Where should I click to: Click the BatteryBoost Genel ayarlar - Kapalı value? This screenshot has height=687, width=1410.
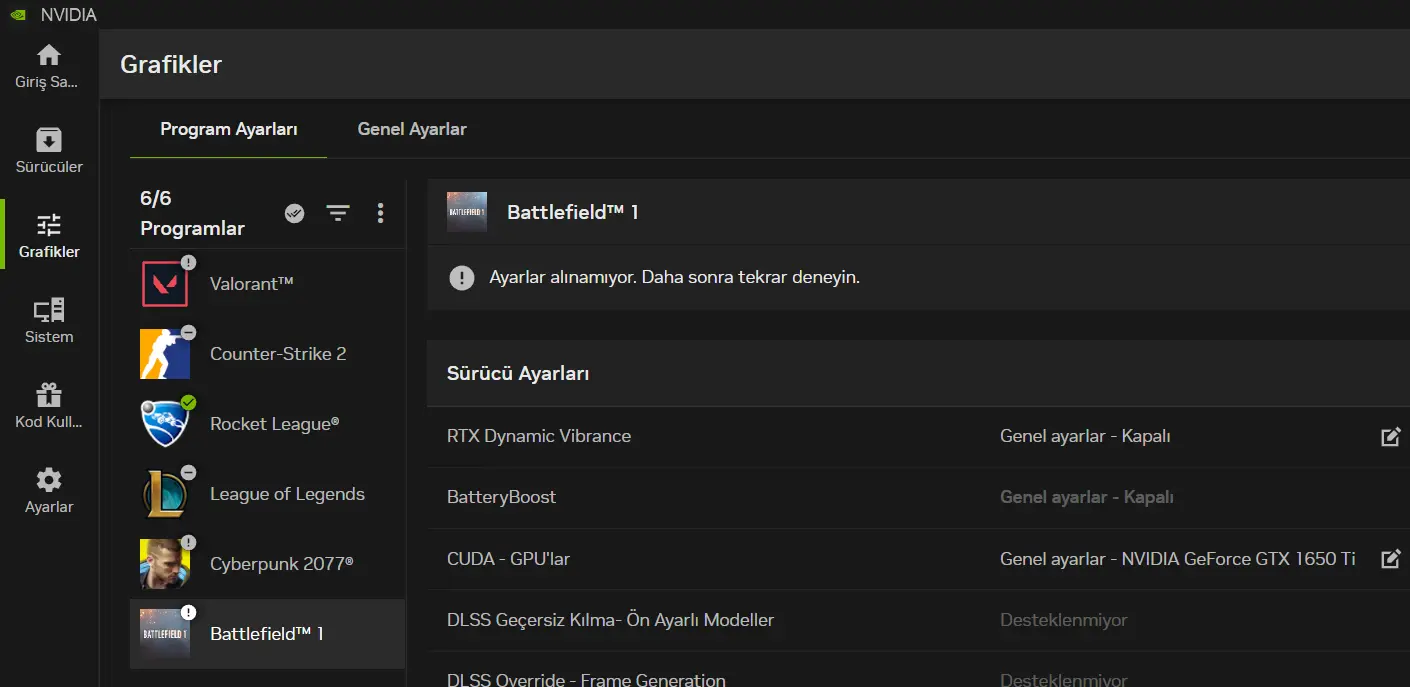click(1087, 497)
